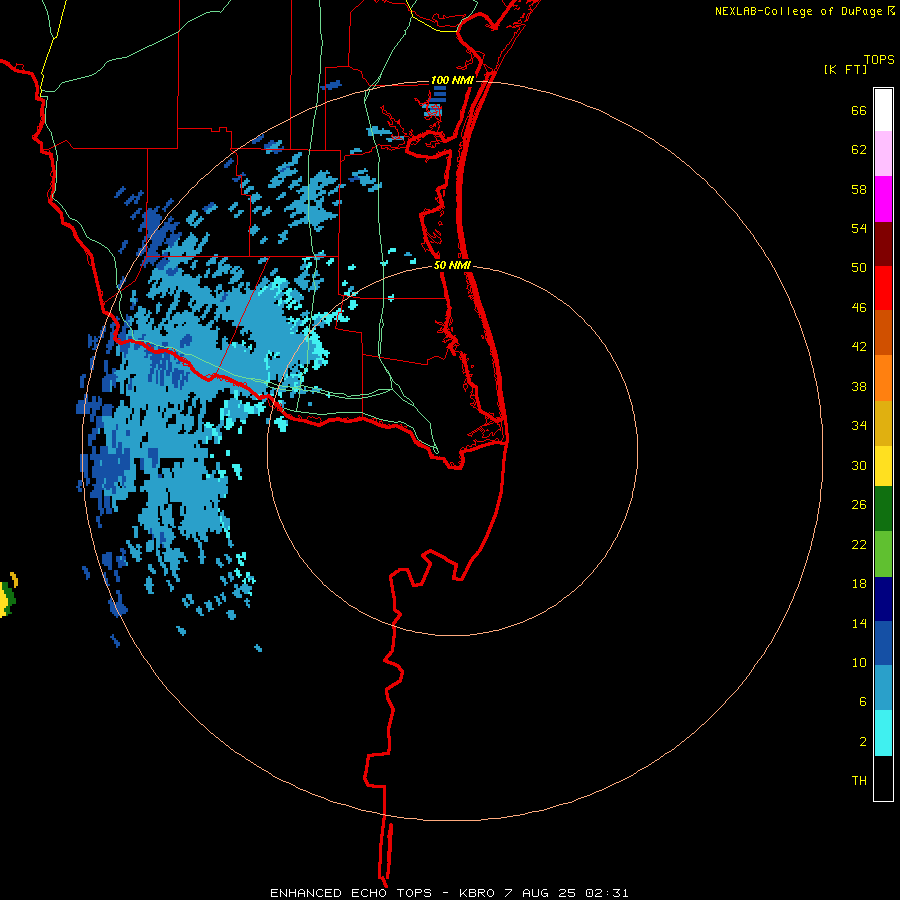Click the light blue legend swatch
The height and width of the screenshot is (900, 900).
883,688
